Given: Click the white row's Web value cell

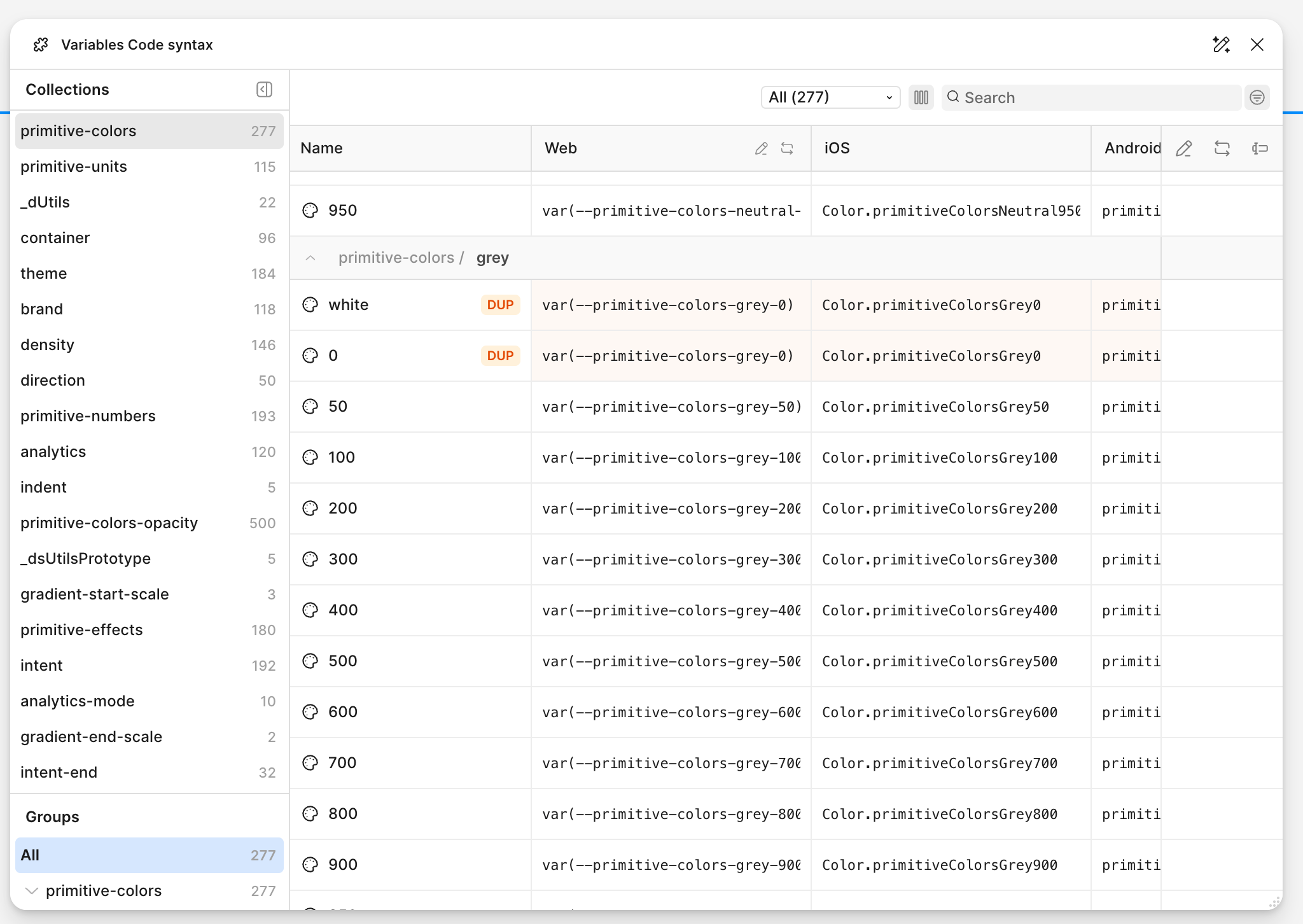Looking at the screenshot, I should click(x=671, y=305).
